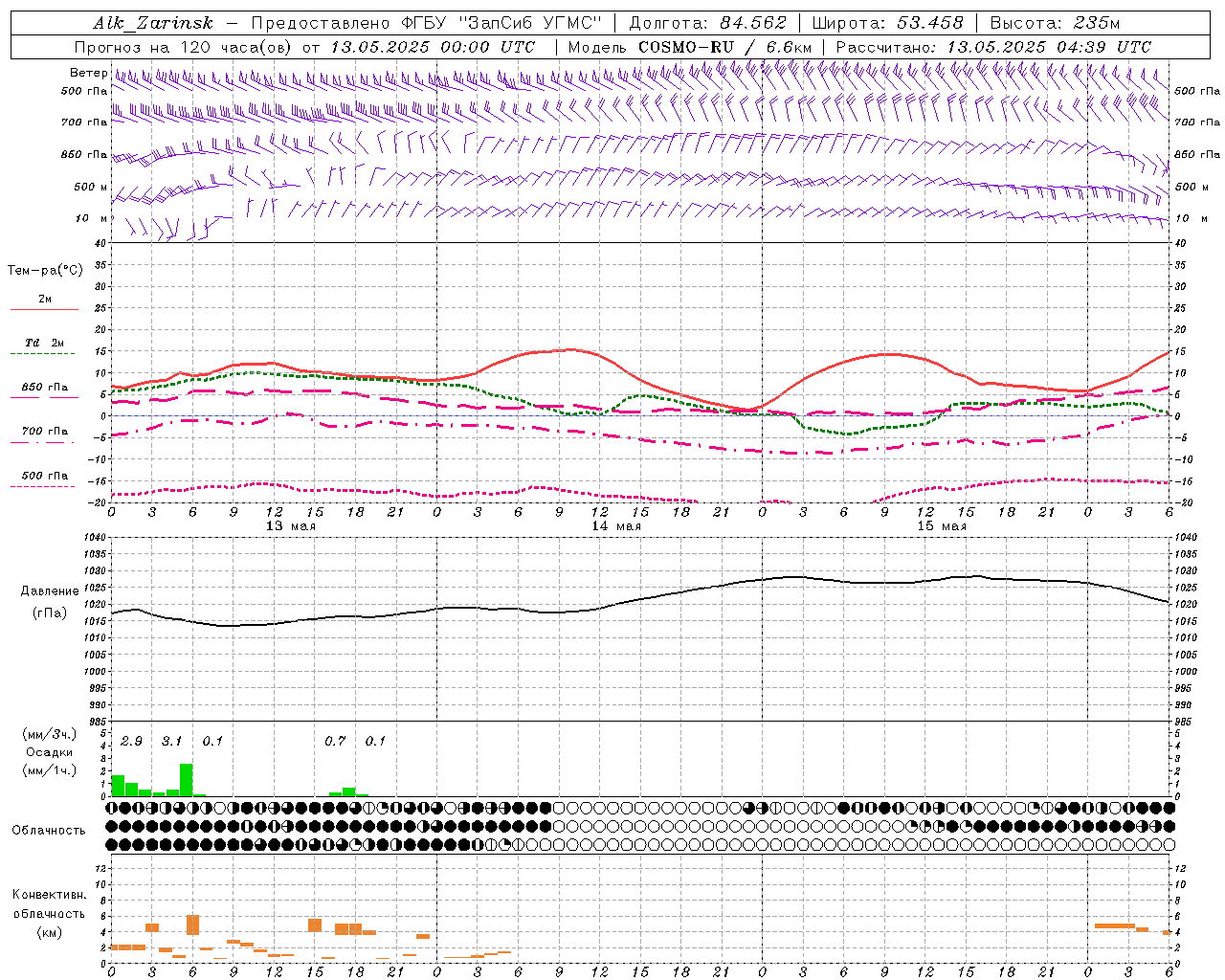
Task: Select the computed time 13.05.2025 04:39 UTC
Action: [1049, 47]
